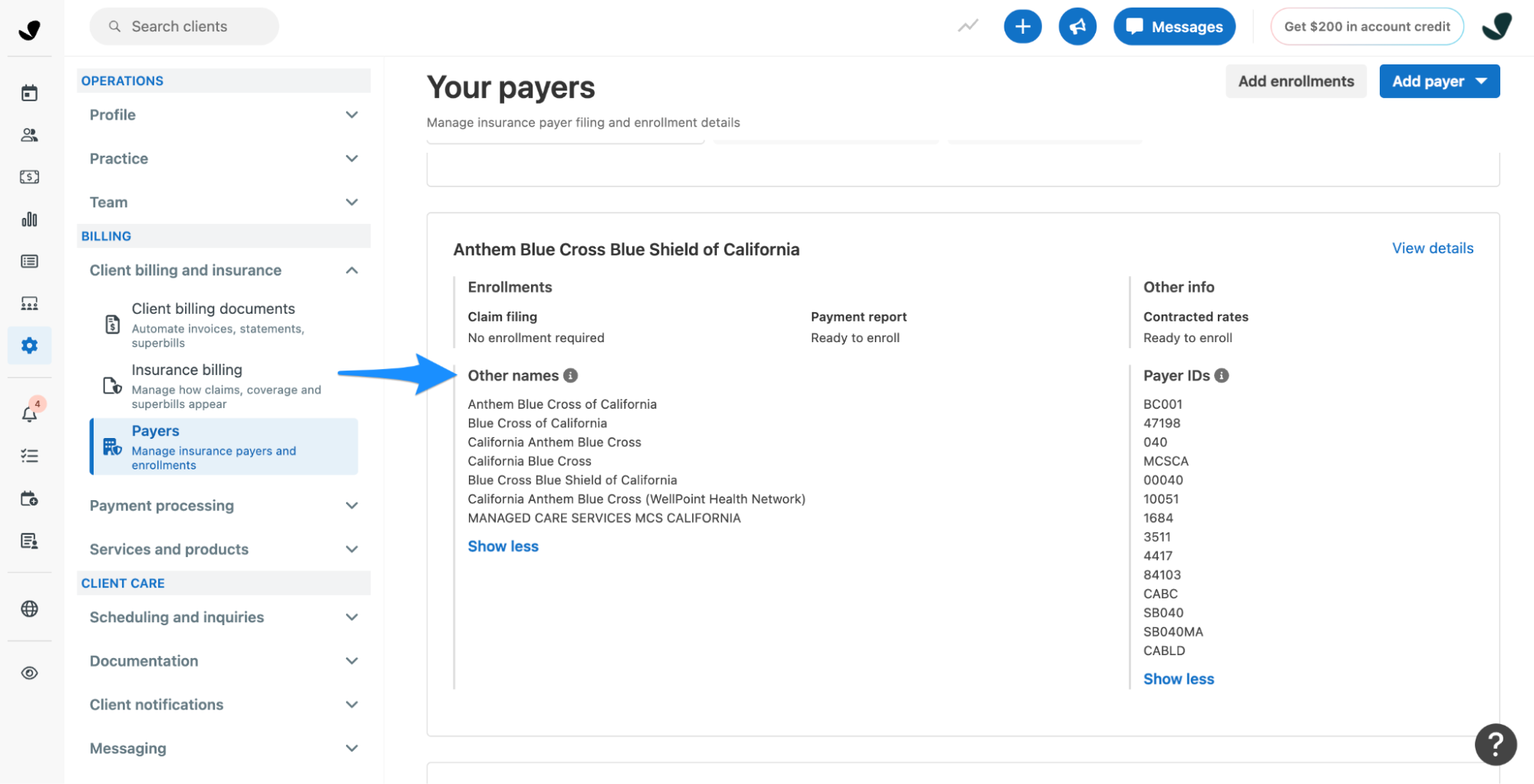Expand the Team section
Viewport: 1534px width, 784px height.
[x=223, y=202]
